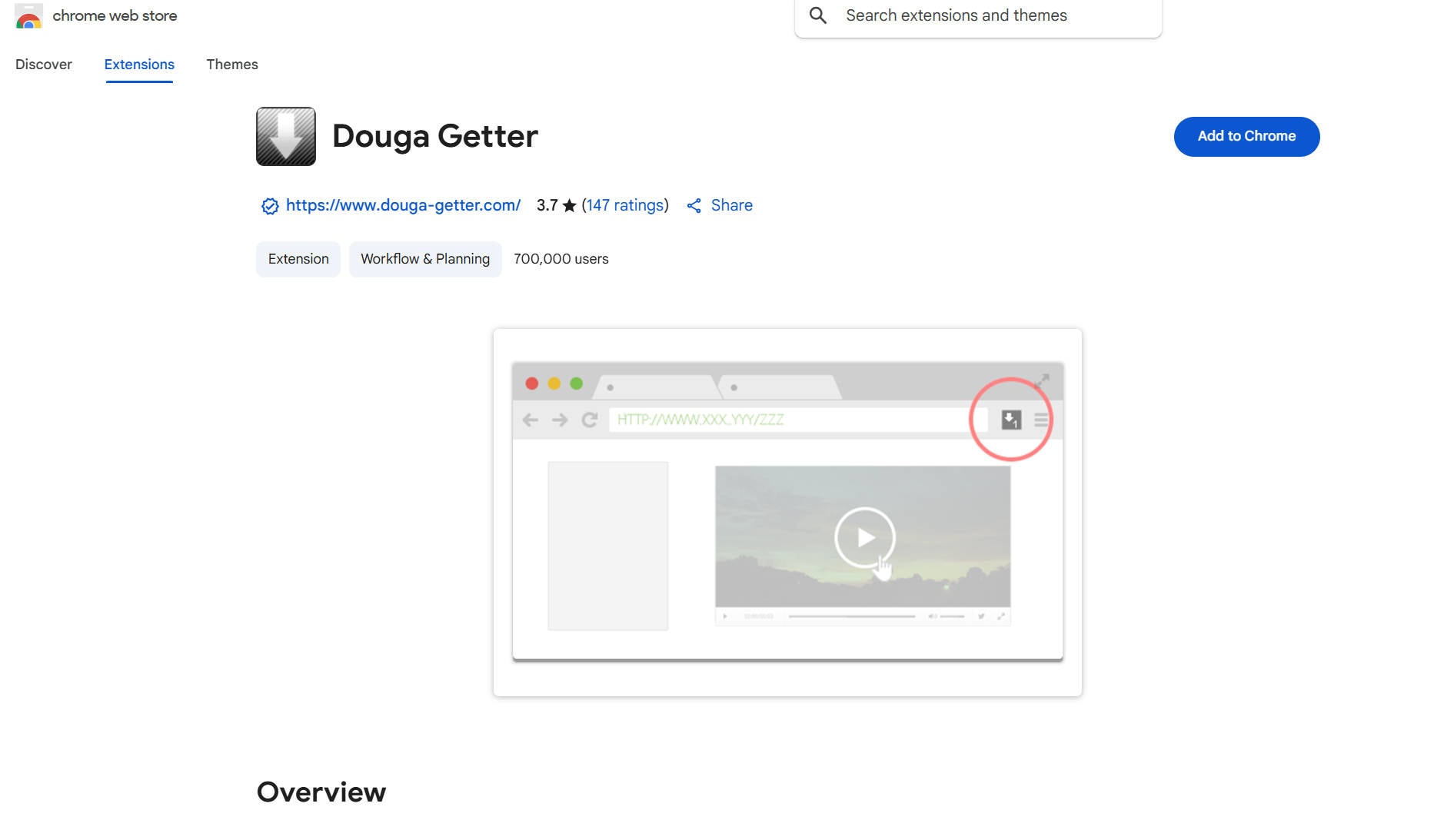Image resolution: width=1444 pixels, height=840 pixels.
Task: Switch to the Themes tab
Action: point(232,65)
